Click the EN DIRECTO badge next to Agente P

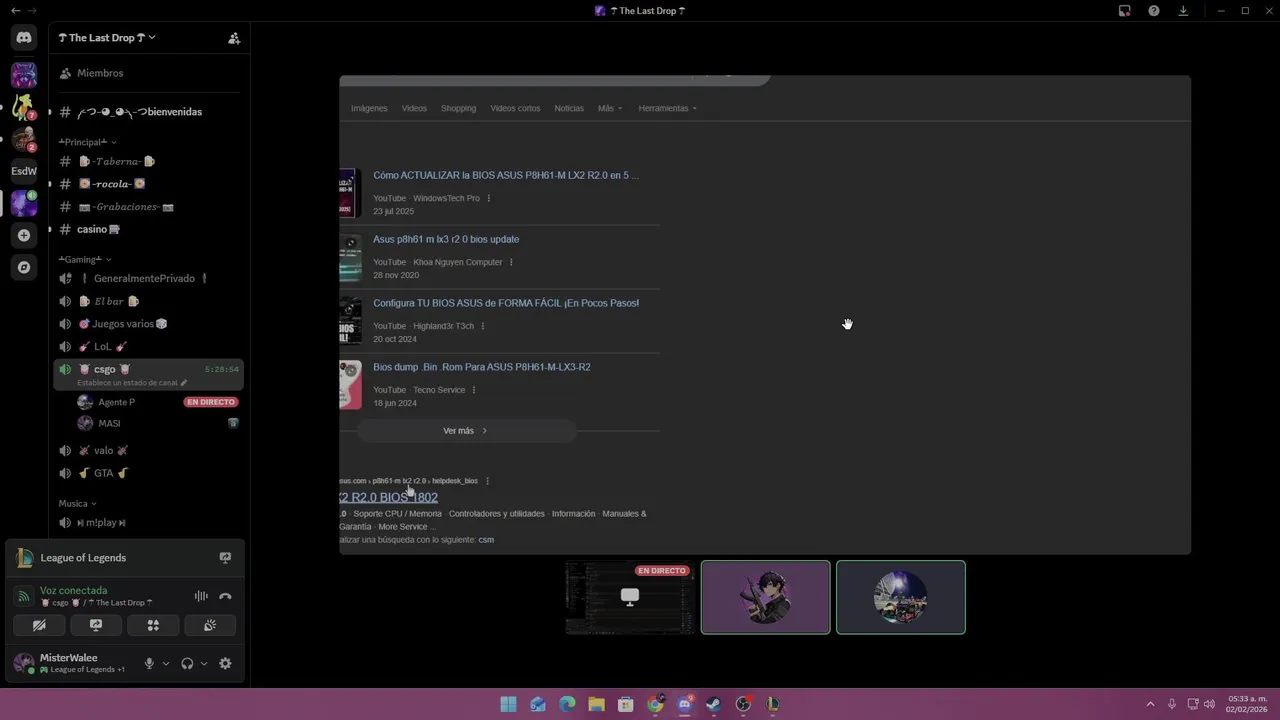(211, 402)
